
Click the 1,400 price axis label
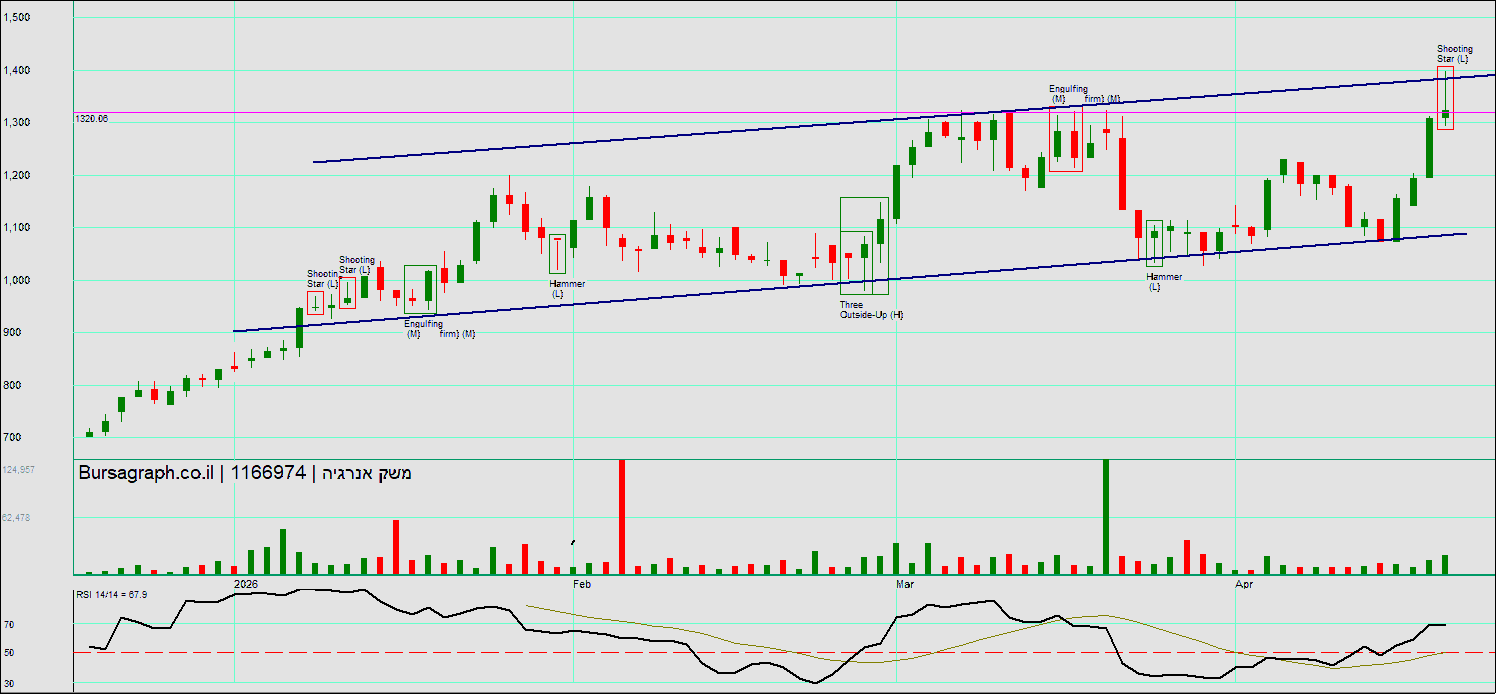(x=17, y=70)
